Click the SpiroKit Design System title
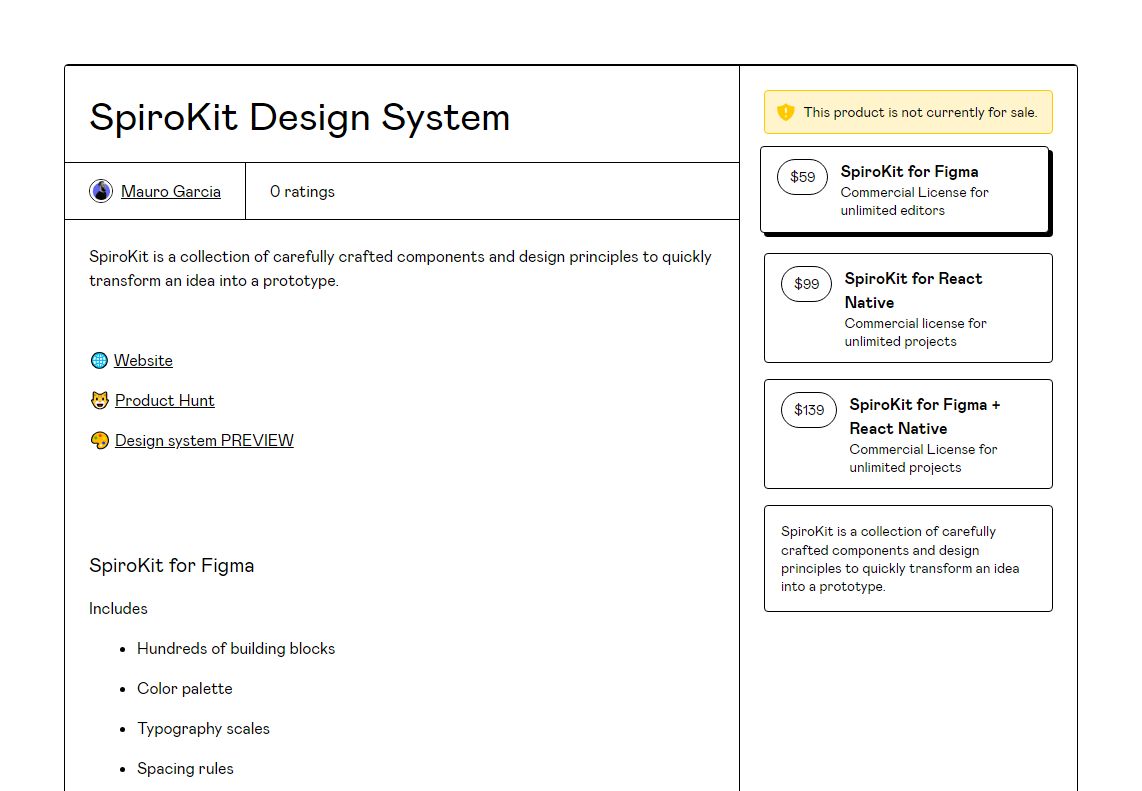This screenshot has width=1142, height=791. 299,117
